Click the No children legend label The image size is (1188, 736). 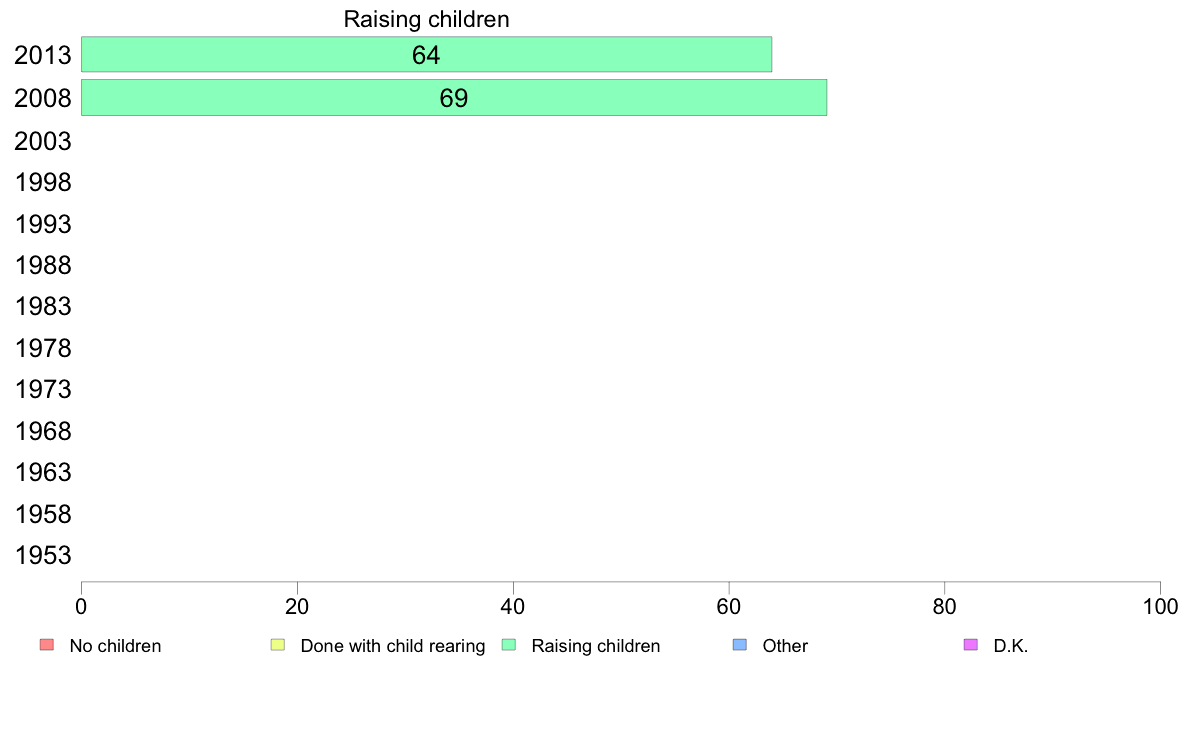tap(115, 646)
